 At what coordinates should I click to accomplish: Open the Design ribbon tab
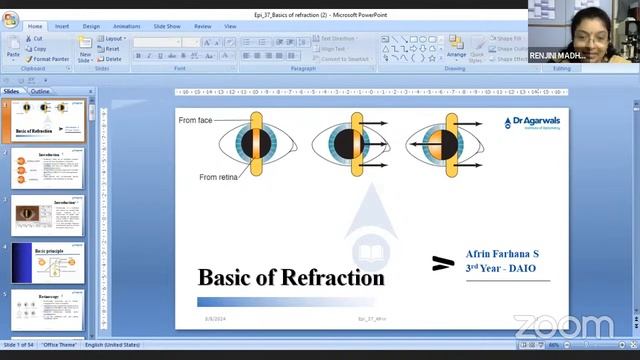pyautogui.click(x=91, y=26)
